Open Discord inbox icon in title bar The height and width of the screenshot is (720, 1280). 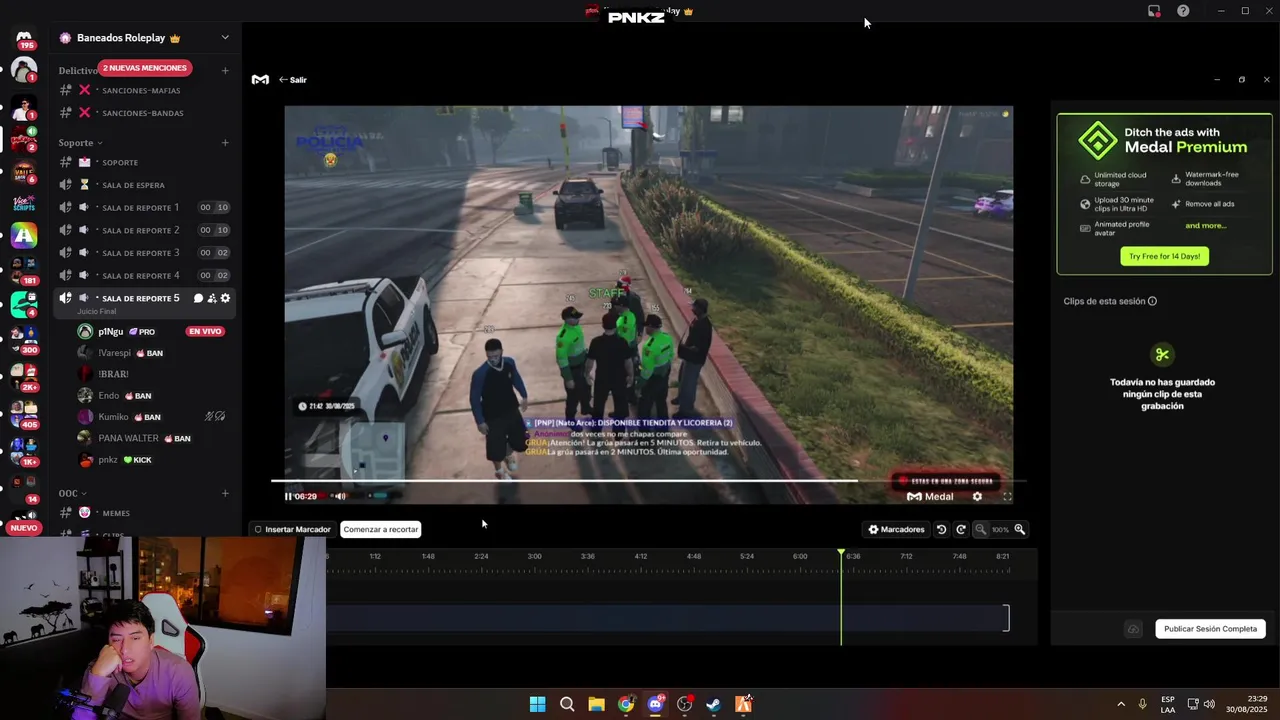click(1154, 11)
